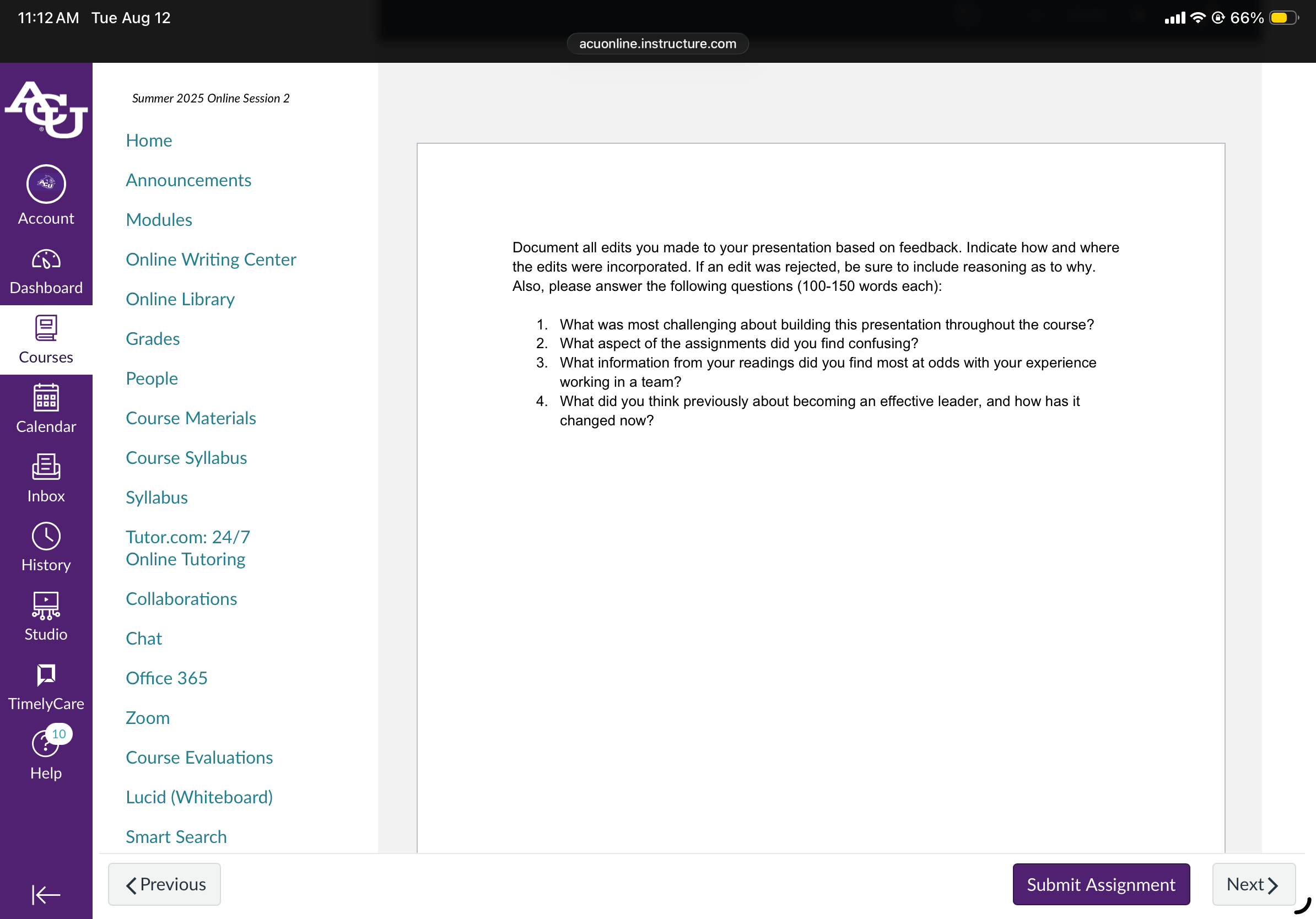Tap the acuonline.instructure.com address bar
The image size is (1316, 919).
click(x=657, y=44)
